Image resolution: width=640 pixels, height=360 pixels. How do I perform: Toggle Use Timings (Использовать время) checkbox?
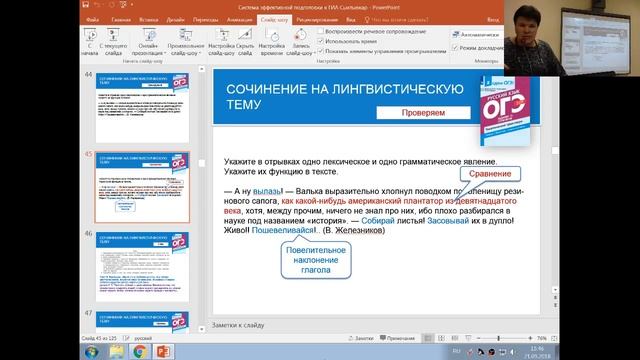(x=321, y=41)
